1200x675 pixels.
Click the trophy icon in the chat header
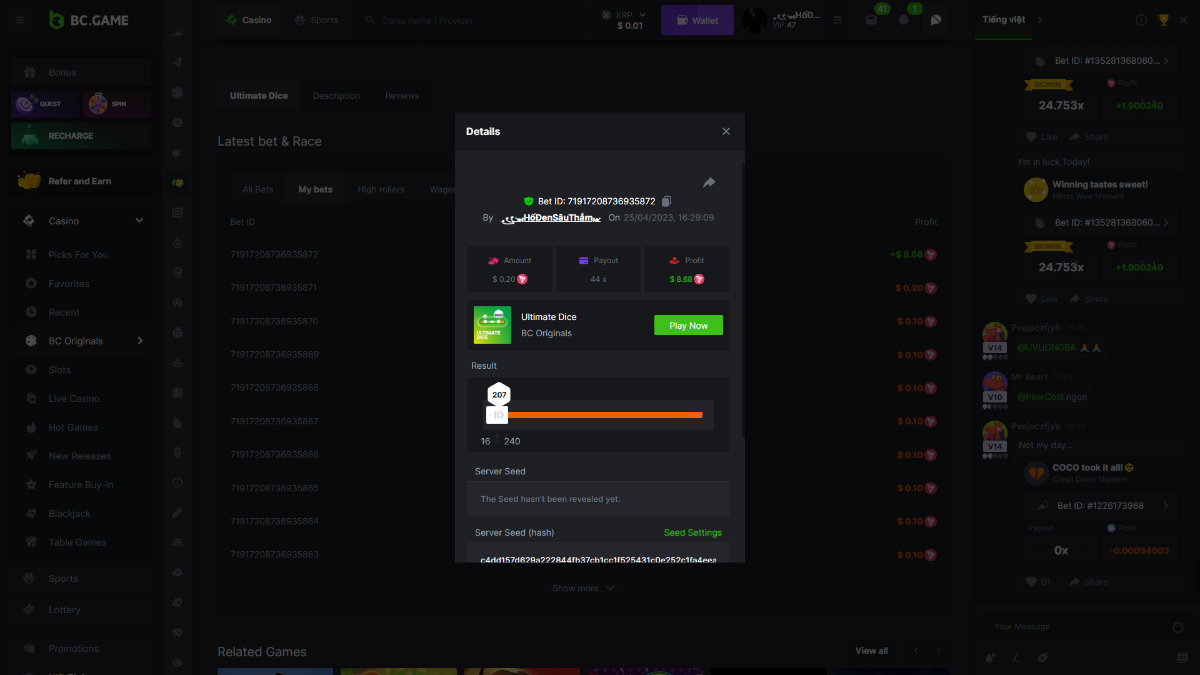pos(1163,20)
